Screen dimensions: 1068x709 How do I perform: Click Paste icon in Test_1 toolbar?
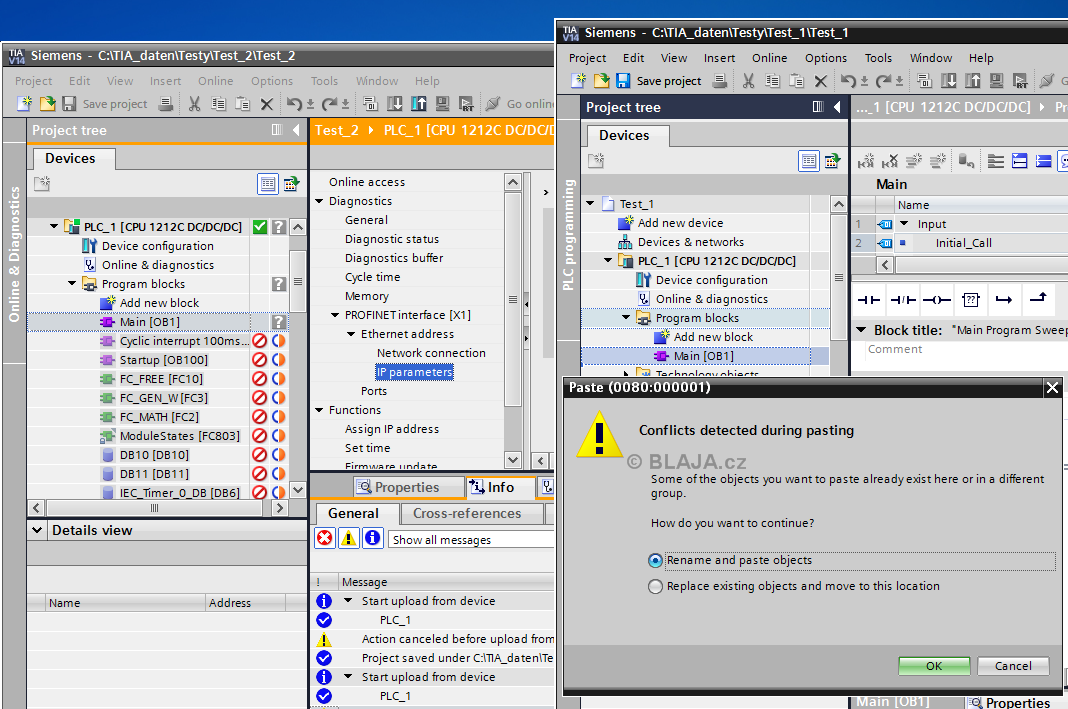796,81
